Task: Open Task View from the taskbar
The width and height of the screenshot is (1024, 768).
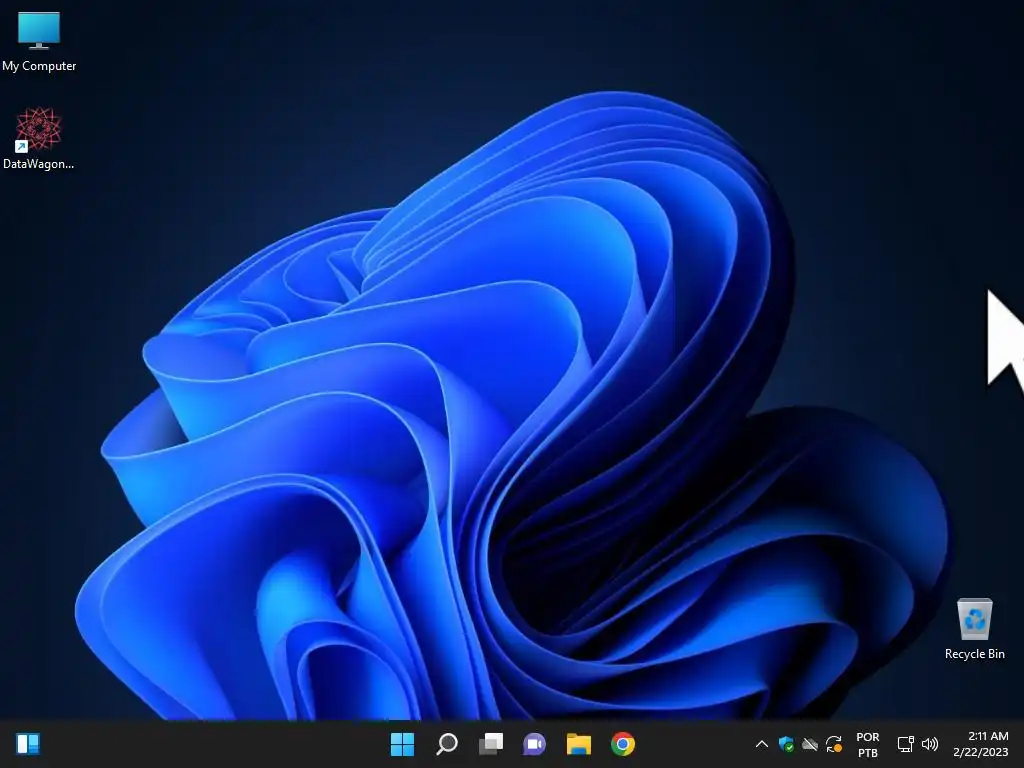Action: click(x=491, y=744)
